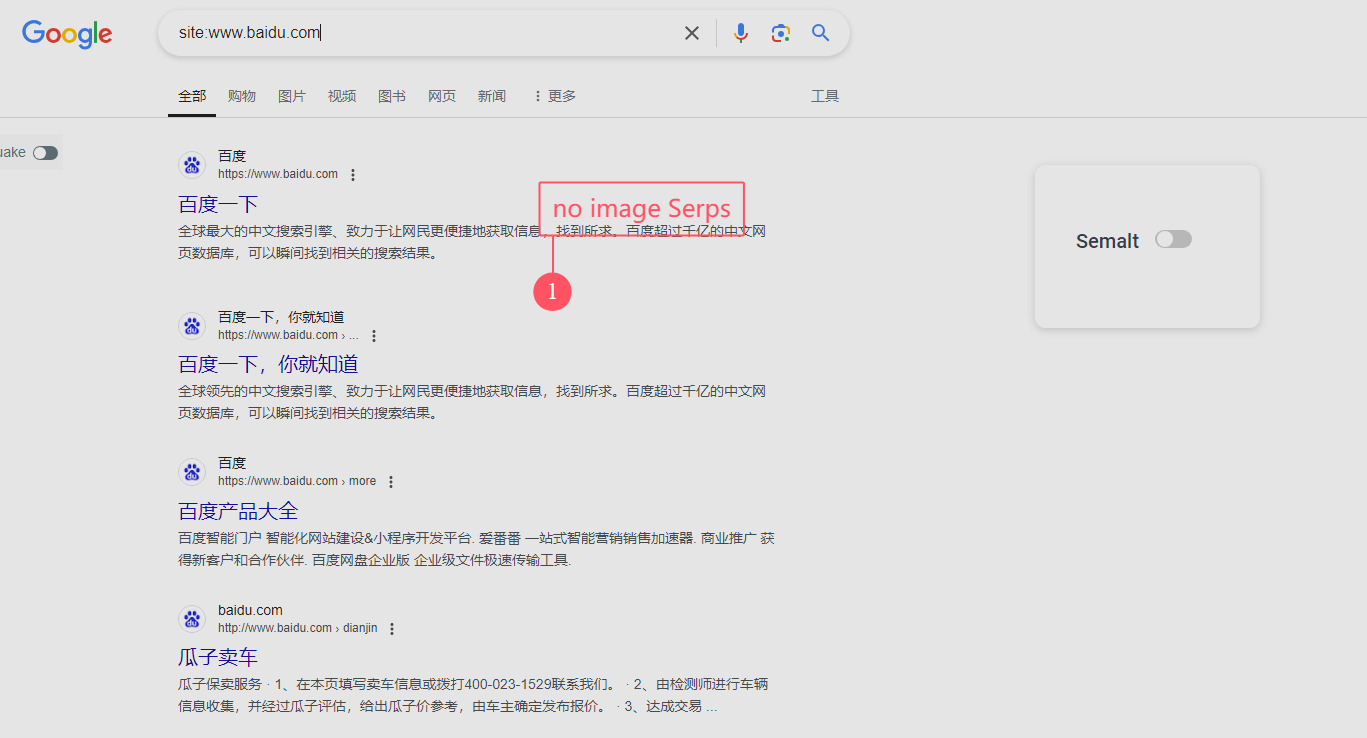Screen dimensions: 1367x738
Task: Click in the site:www.baidu.com search field
Action: click(x=425, y=33)
